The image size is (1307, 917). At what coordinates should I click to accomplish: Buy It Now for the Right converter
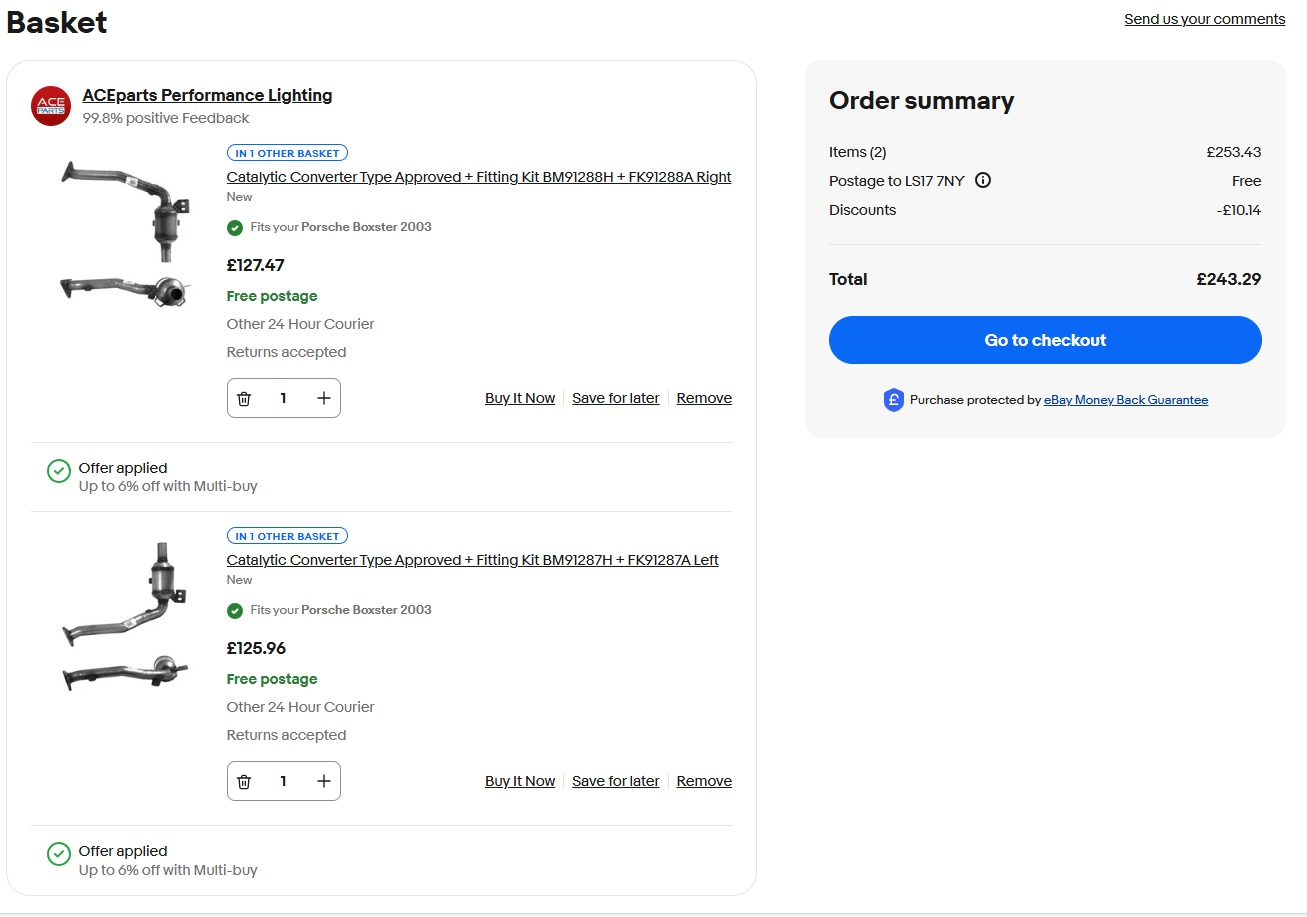520,398
